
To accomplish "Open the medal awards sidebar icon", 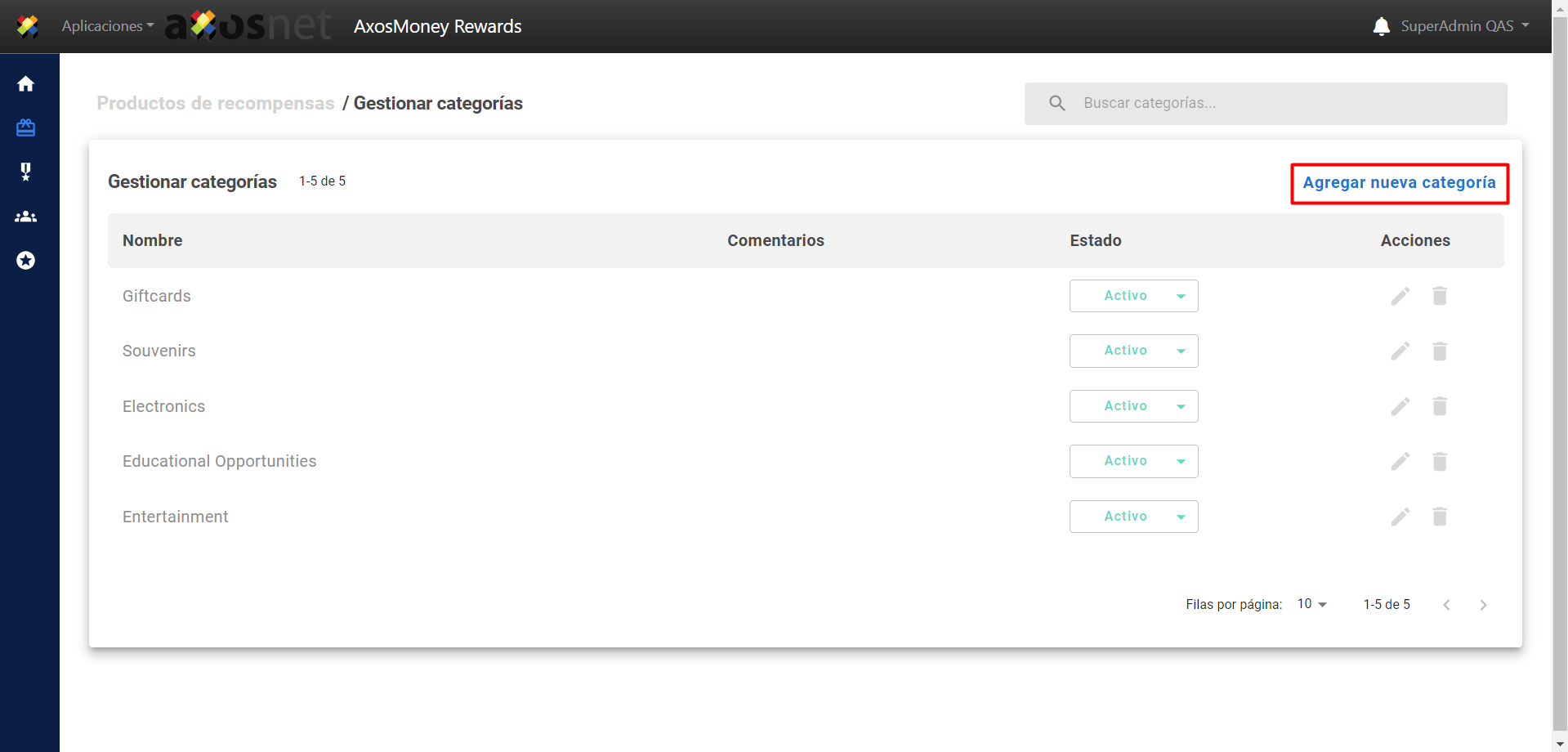I will [x=26, y=172].
